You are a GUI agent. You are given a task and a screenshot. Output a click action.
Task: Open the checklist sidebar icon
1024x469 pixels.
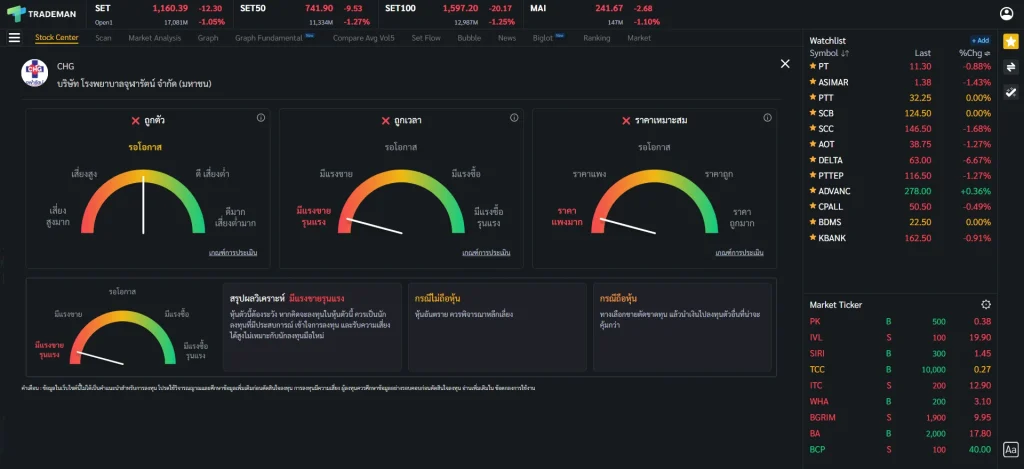[x=1010, y=92]
